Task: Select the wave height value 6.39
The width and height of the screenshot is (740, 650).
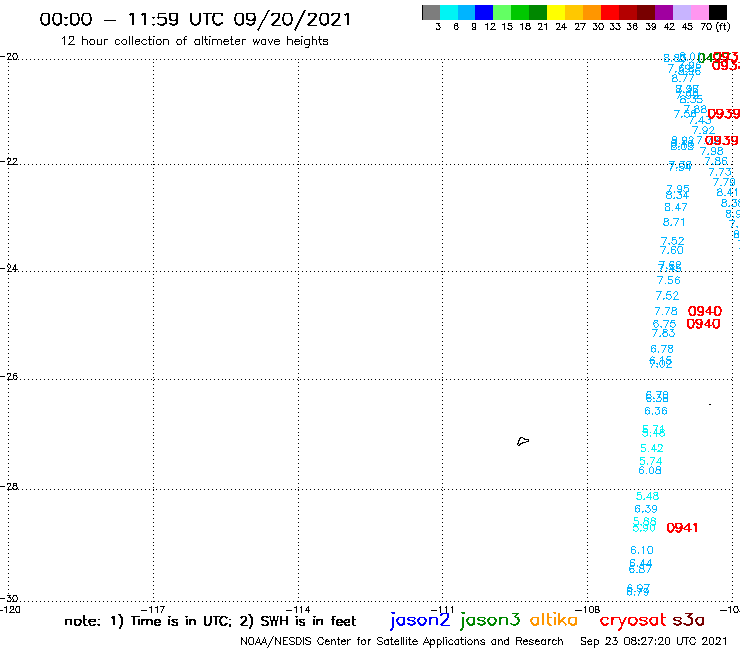Action: point(646,509)
